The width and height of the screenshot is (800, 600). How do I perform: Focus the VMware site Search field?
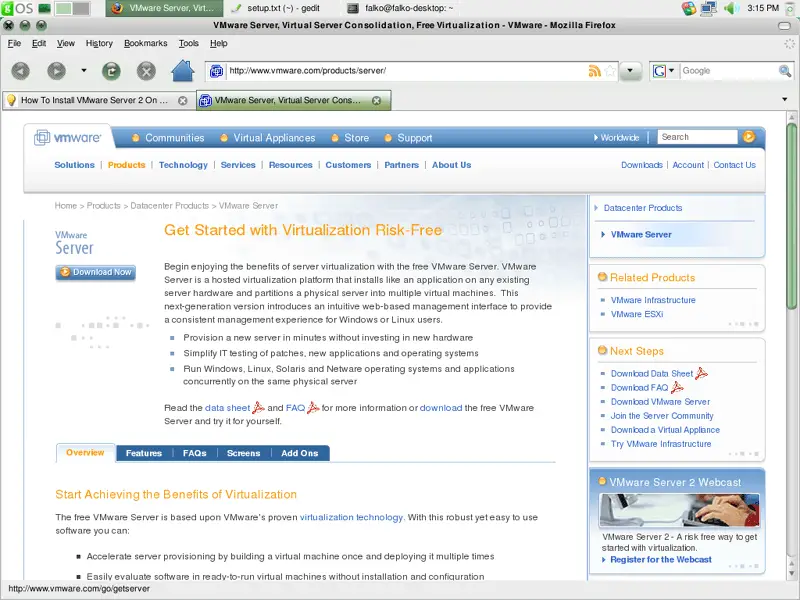point(697,137)
